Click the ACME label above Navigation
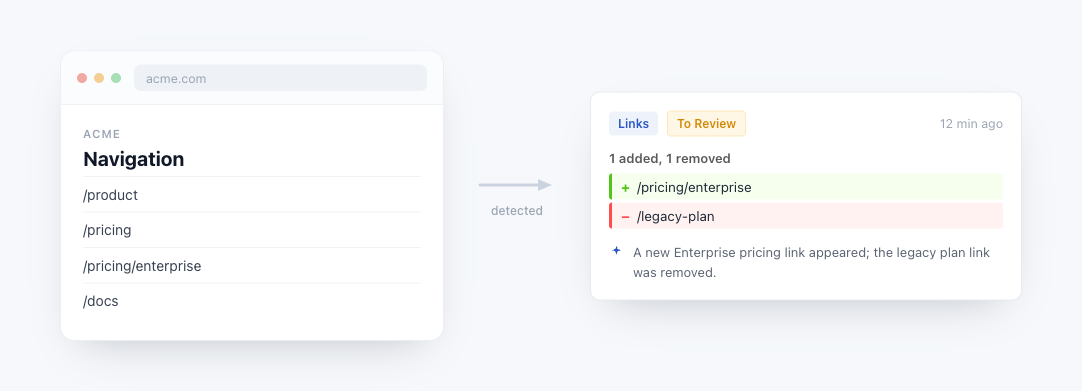1082x391 pixels. tap(101, 134)
